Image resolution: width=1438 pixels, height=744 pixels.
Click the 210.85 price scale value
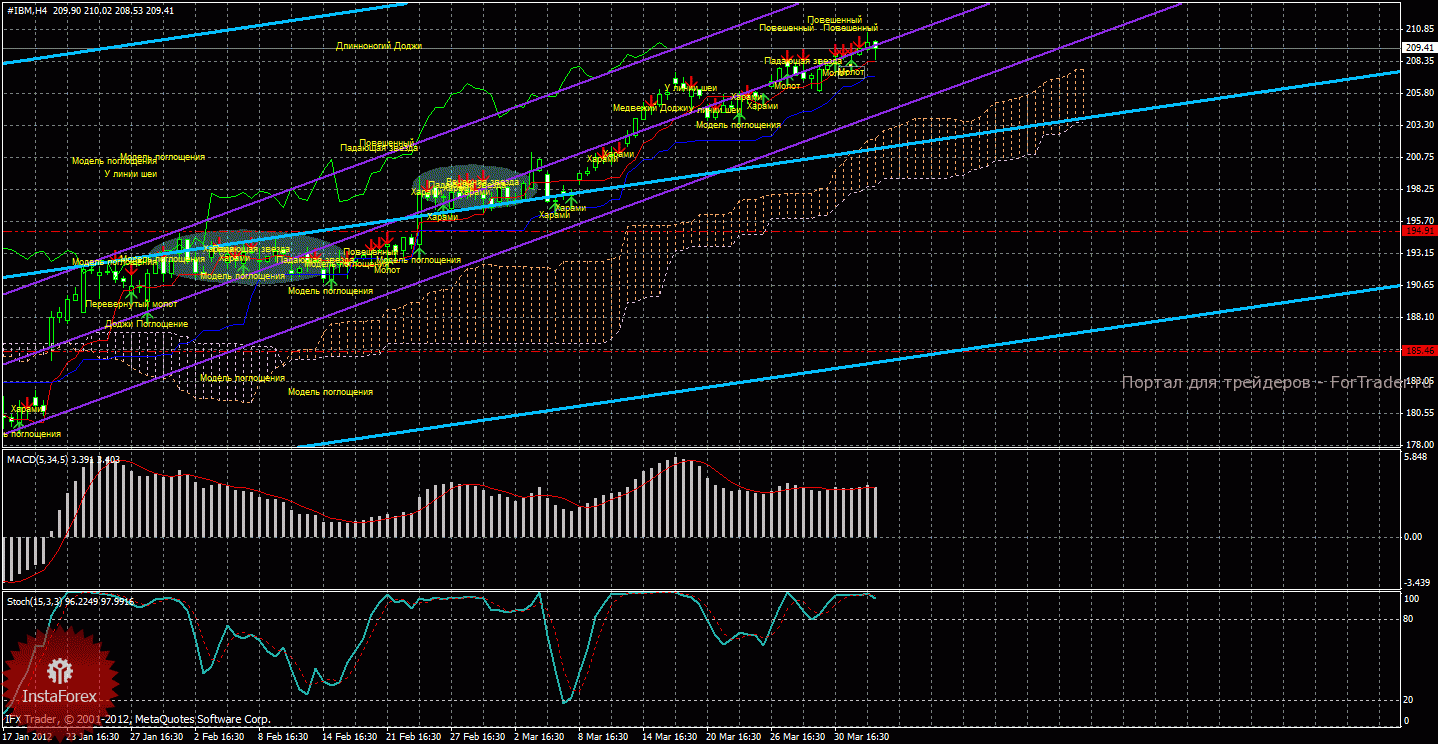(1420, 29)
